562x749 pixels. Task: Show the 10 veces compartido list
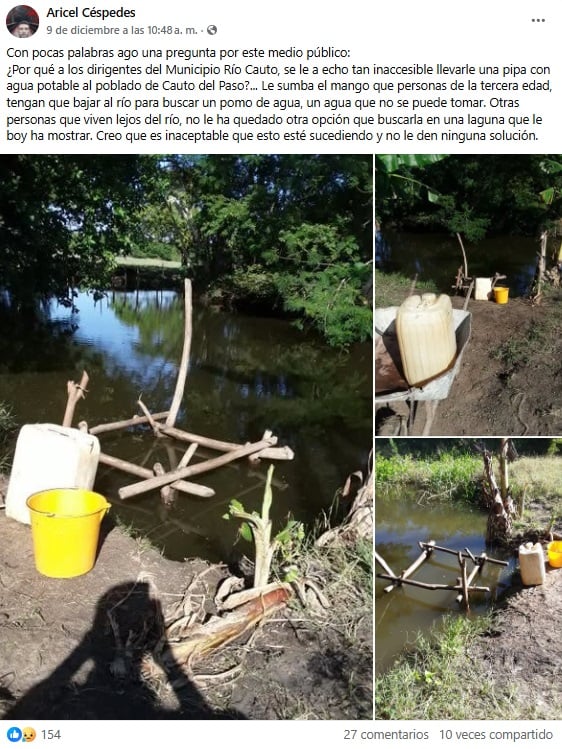496,734
